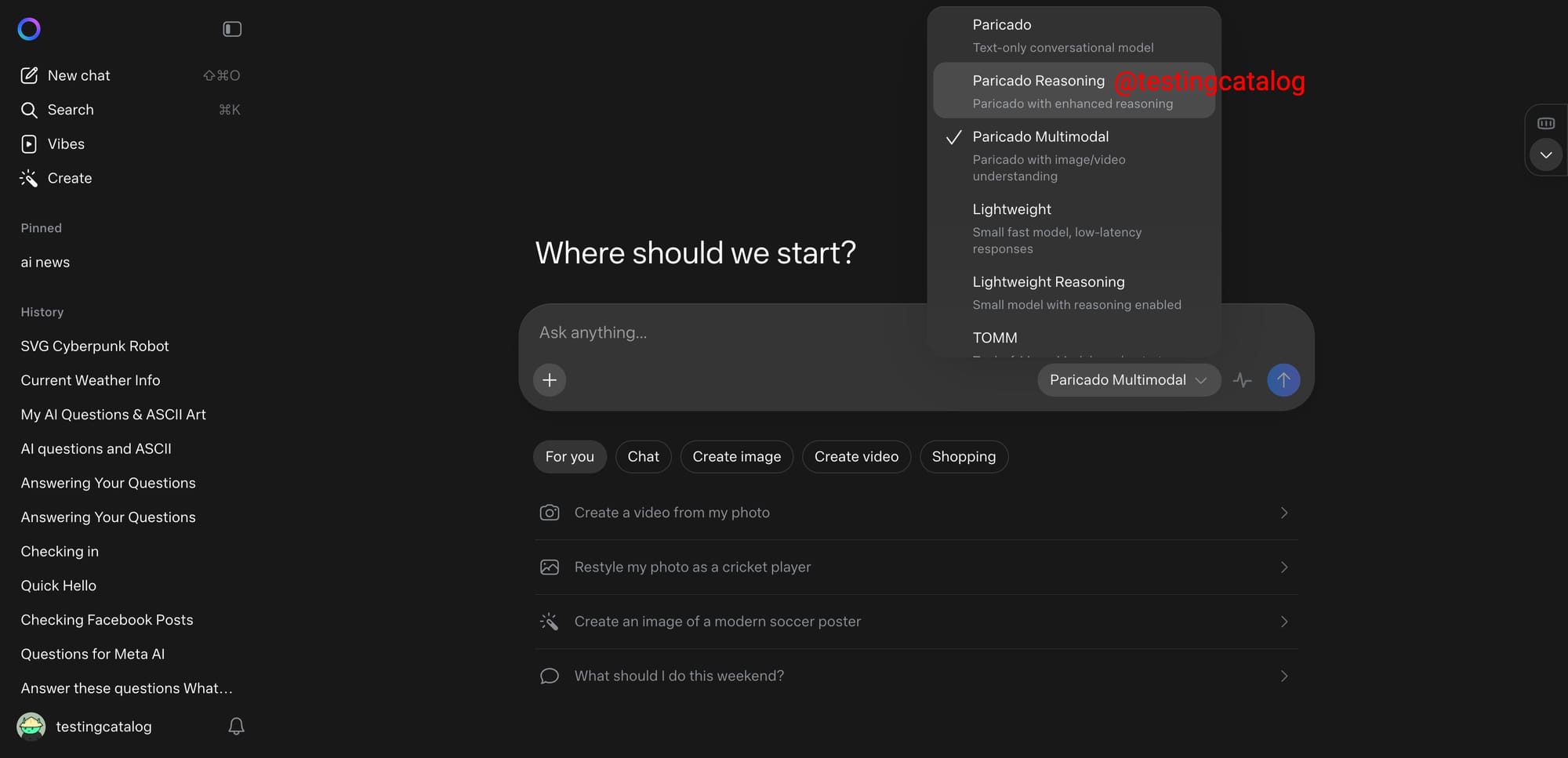Select the Lightweight Reasoning model
1568x758 pixels.
click(1074, 292)
